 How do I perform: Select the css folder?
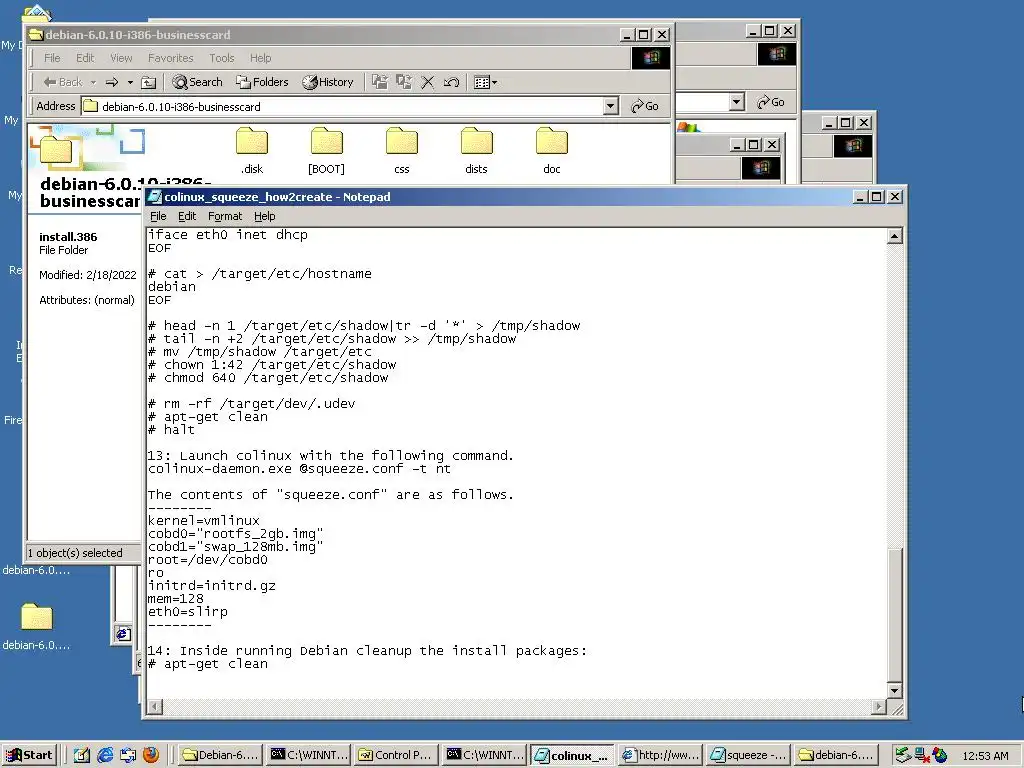coord(402,151)
